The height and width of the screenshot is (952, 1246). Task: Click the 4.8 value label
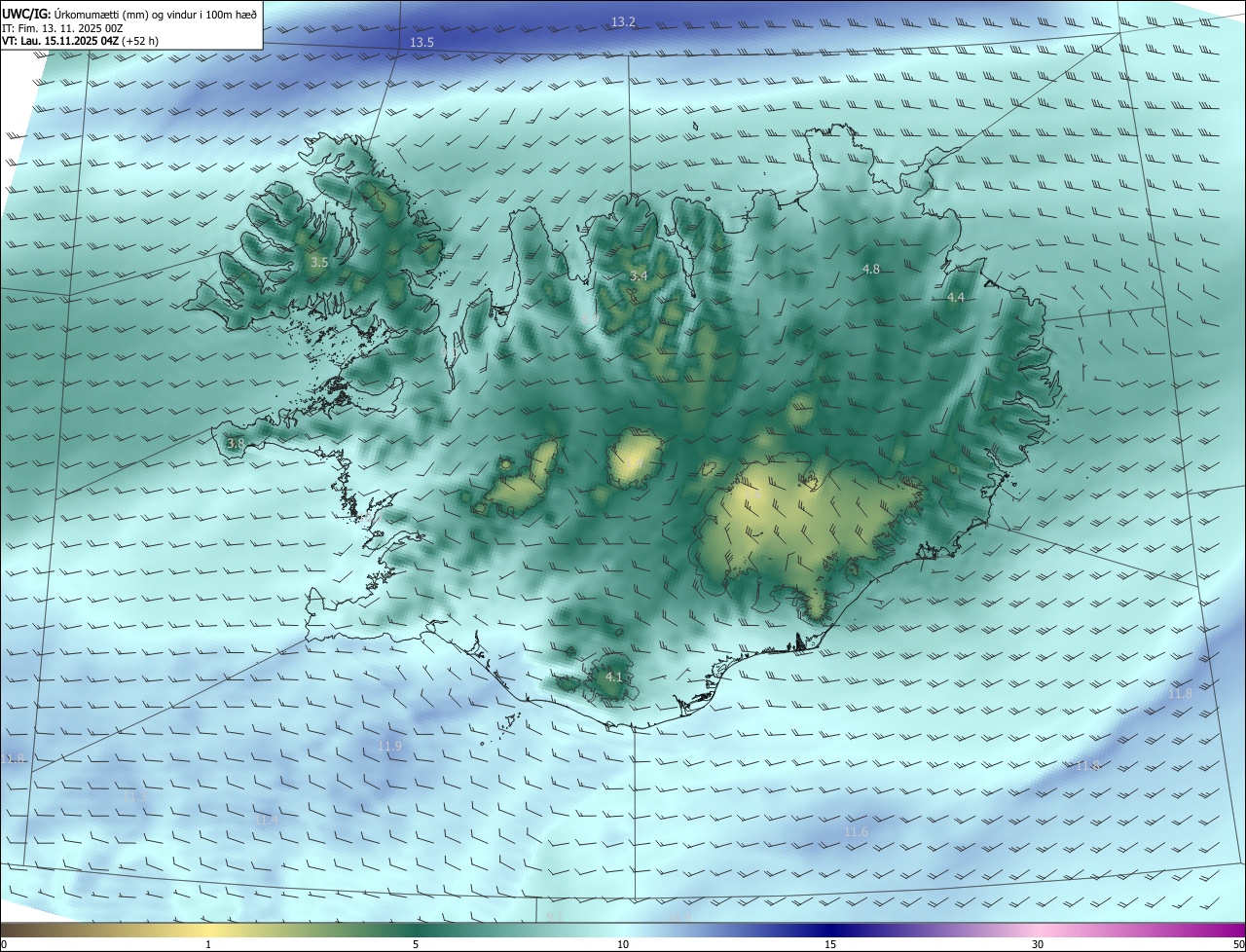871,269
